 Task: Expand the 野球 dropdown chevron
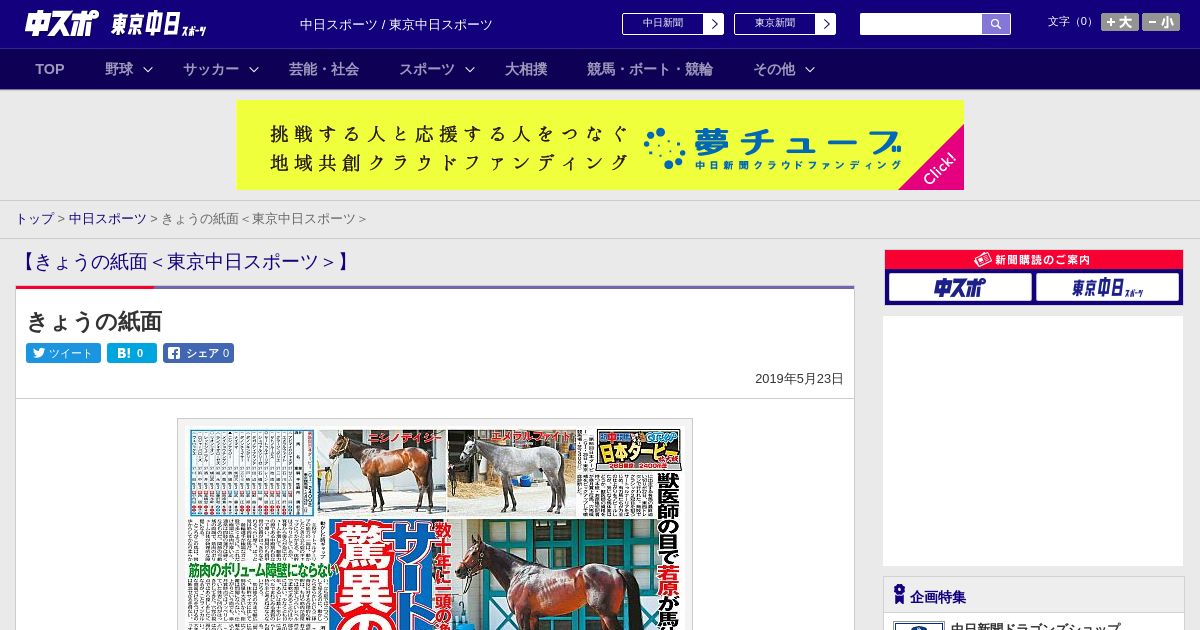tap(148, 69)
